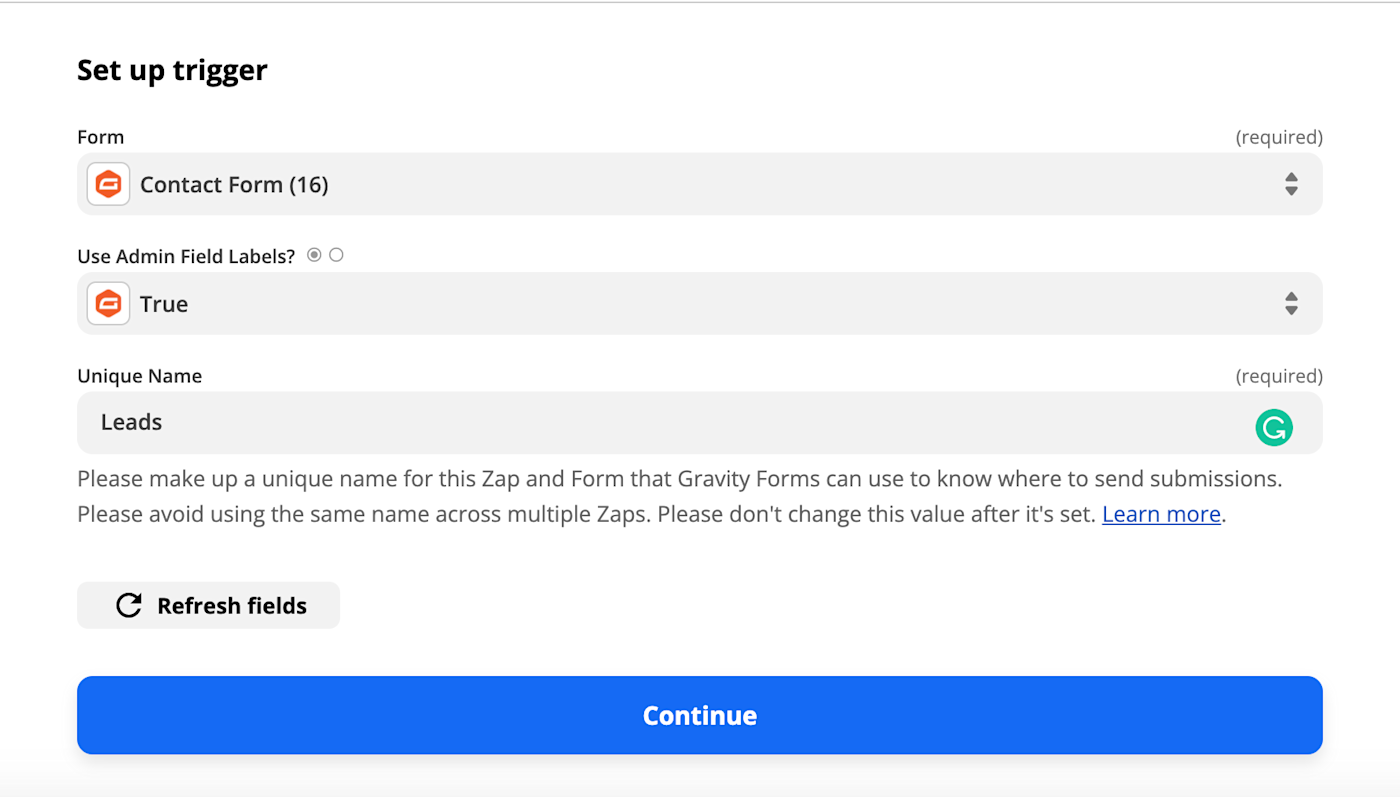Viewport: 1400px width, 797px height.
Task: Click the (required) text above Unique Name
Action: coord(1278,376)
